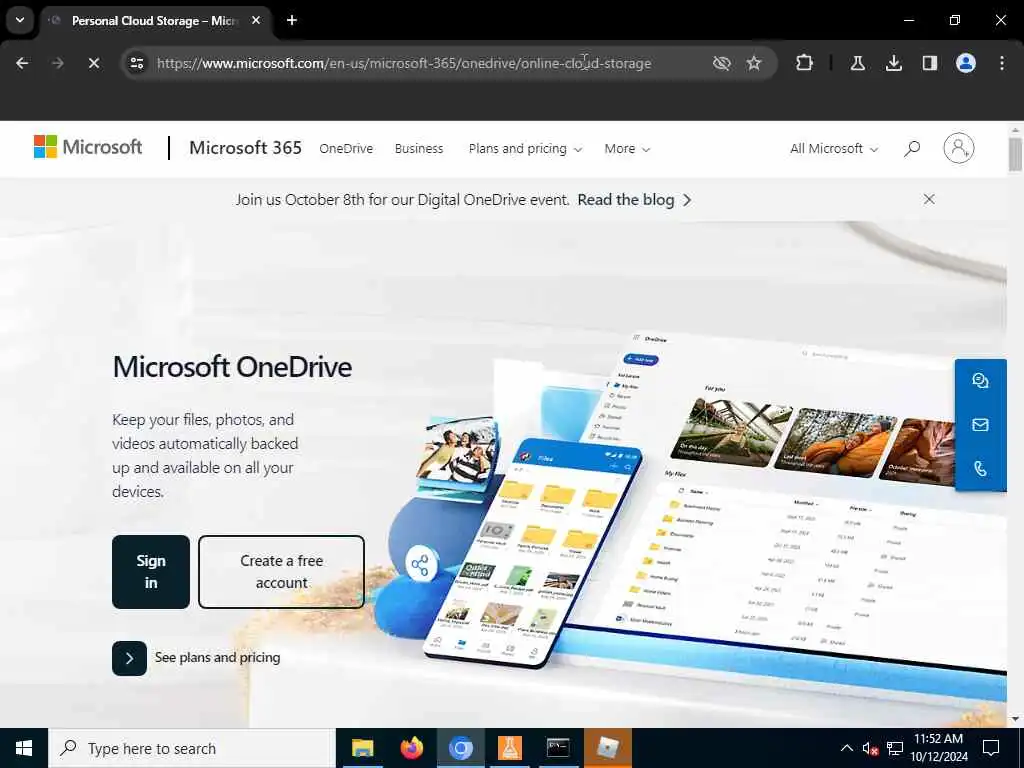Expand All Microsoft menu
The height and width of the screenshot is (768, 1024).
pyautogui.click(x=834, y=148)
